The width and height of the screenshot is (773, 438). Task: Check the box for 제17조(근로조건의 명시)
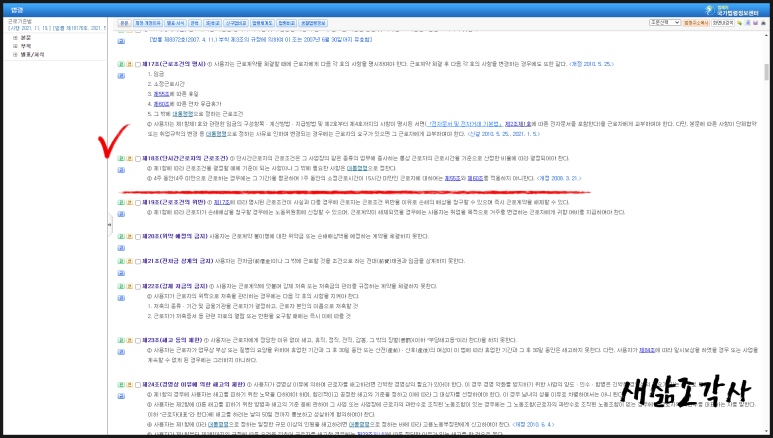(x=138, y=64)
